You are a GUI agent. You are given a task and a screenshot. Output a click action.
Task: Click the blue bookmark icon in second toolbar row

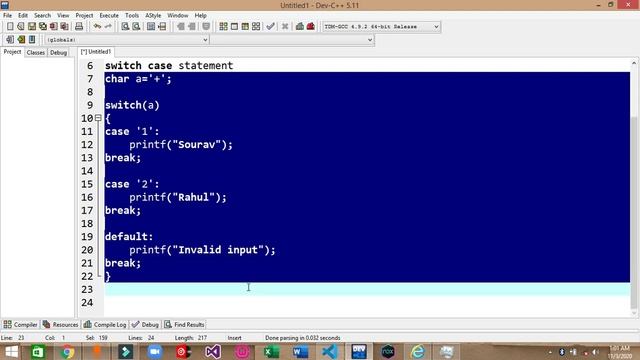pos(32,40)
